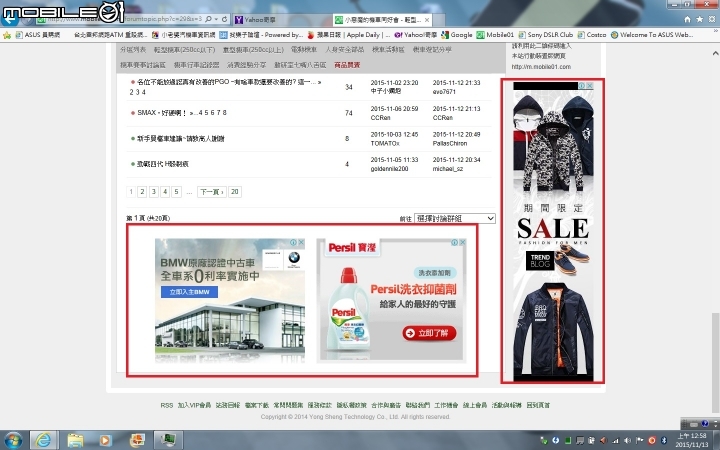Viewport: 720px width, 450px height.
Task: Open the ASUS 員購網 favorites bookmark
Action: coord(38,35)
